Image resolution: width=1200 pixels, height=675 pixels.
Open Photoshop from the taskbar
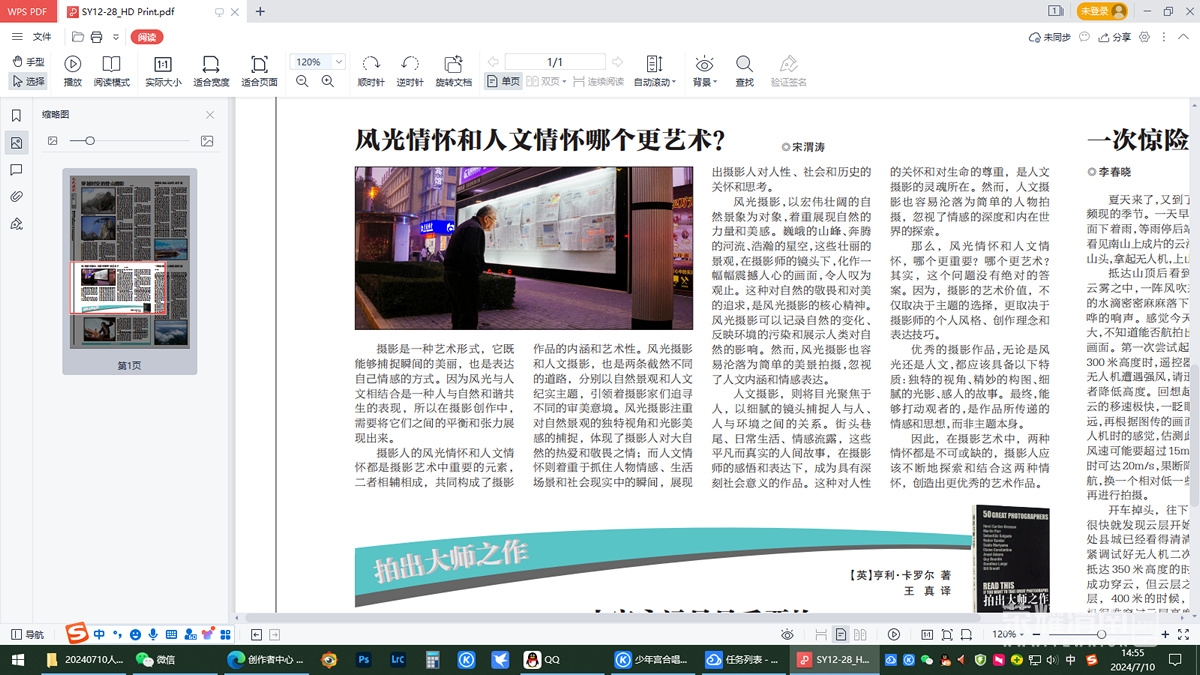pyautogui.click(x=364, y=660)
